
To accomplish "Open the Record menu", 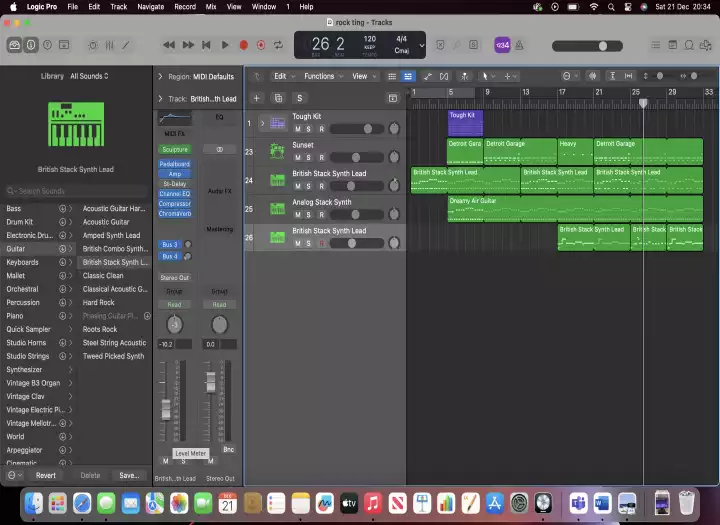I will click(185, 7).
